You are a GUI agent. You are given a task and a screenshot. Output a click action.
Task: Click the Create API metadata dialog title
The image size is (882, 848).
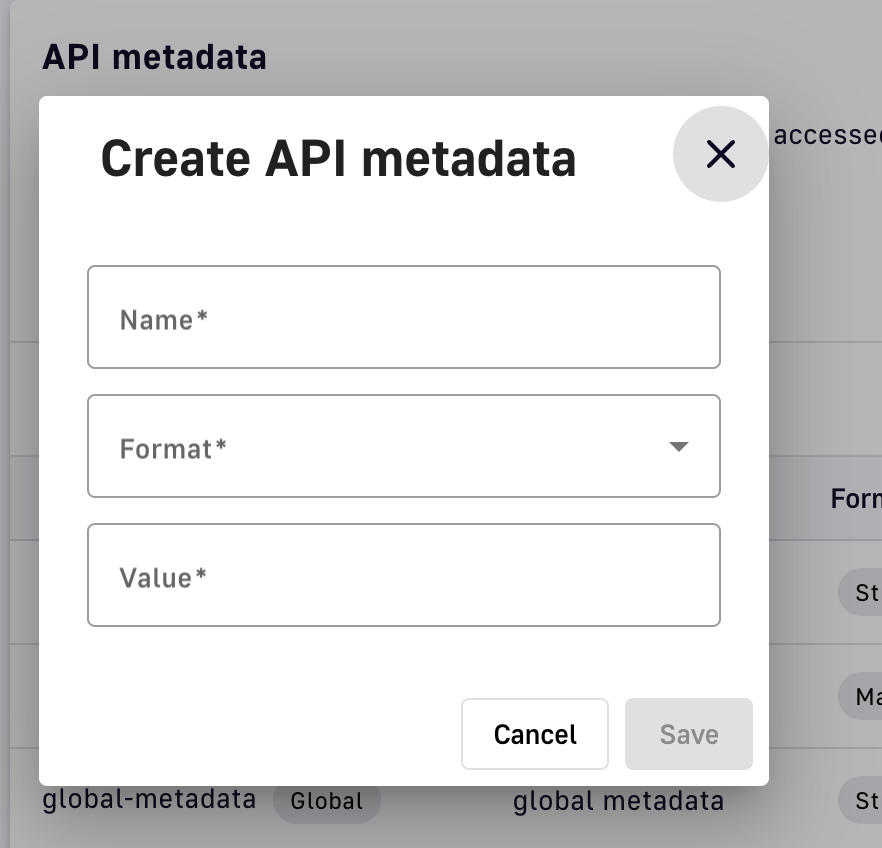(x=339, y=159)
